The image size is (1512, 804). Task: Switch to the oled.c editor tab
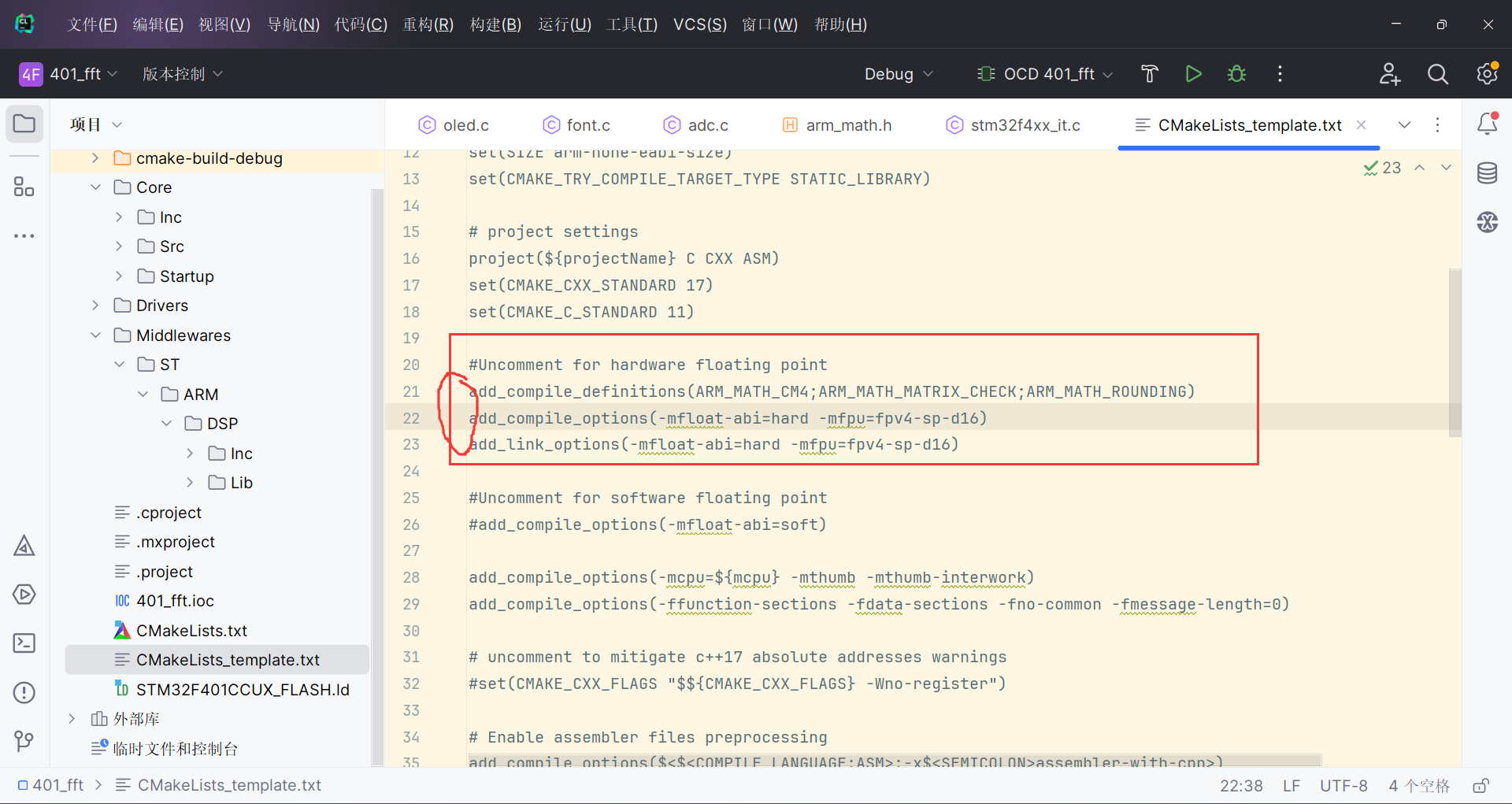[465, 124]
